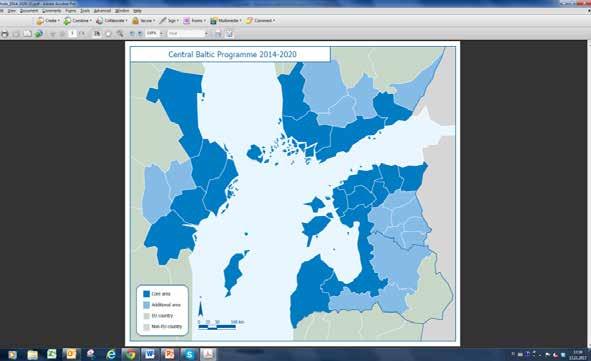
Task: Open File Explorer from the taskbar
Action: [32, 355]
